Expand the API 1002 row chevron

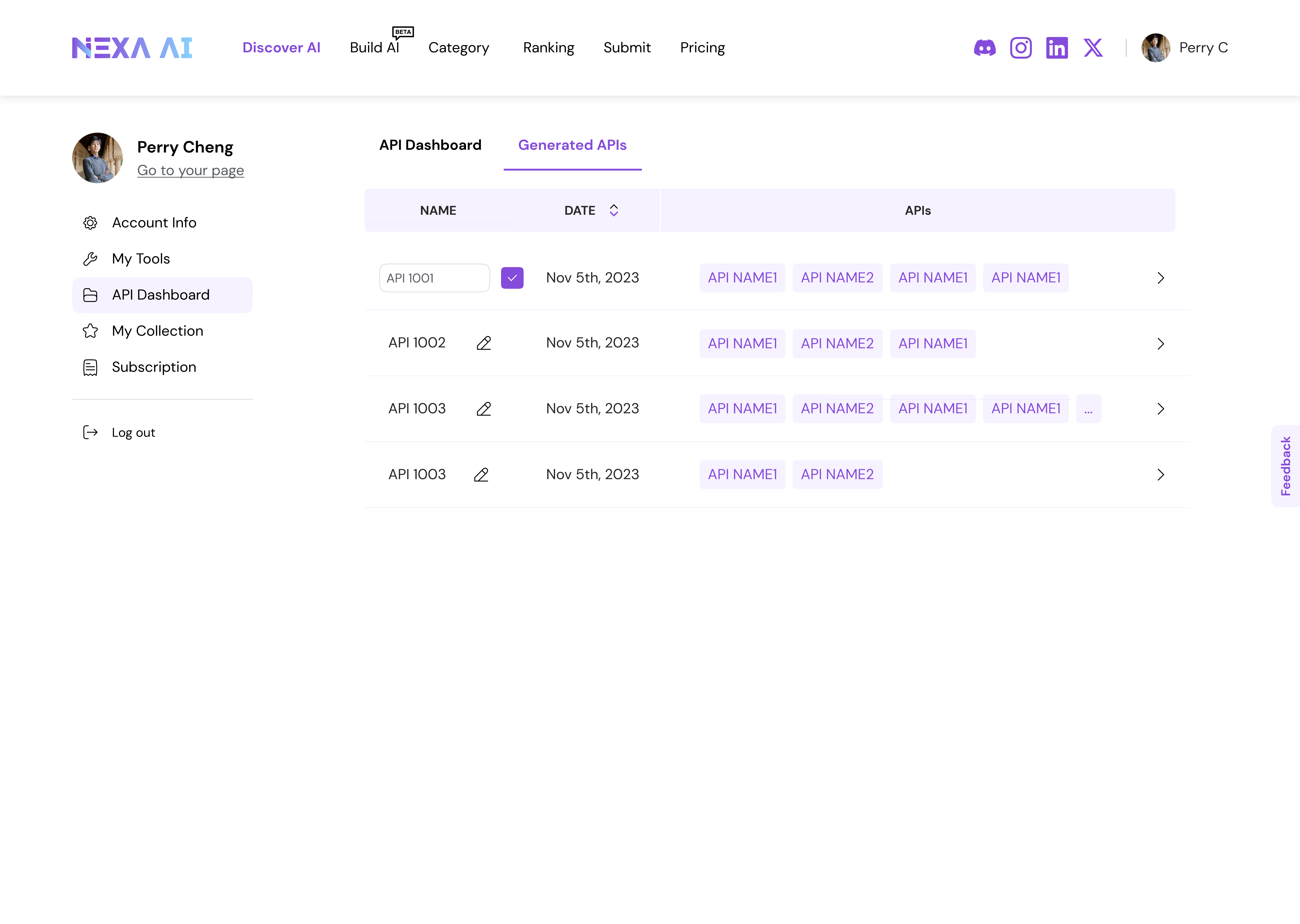(1161, 344)
